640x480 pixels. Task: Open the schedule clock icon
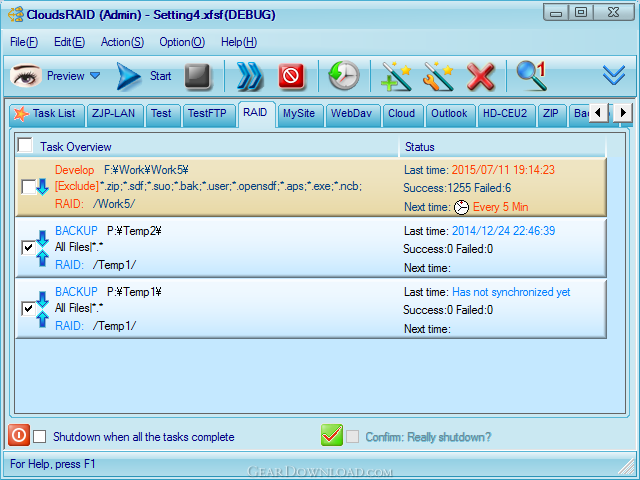pyautogui.click(x=344, y=76)
